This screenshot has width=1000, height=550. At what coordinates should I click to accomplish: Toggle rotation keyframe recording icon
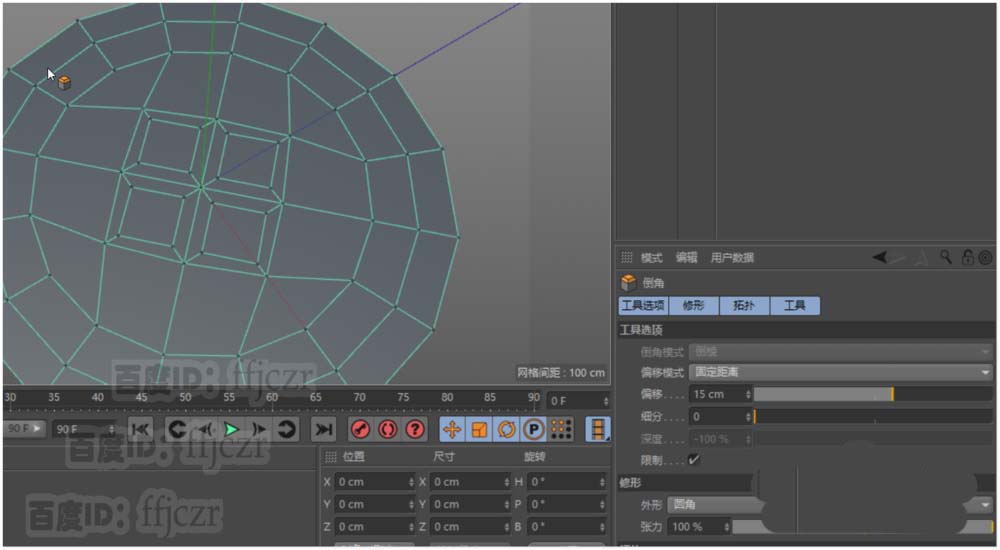506,429
